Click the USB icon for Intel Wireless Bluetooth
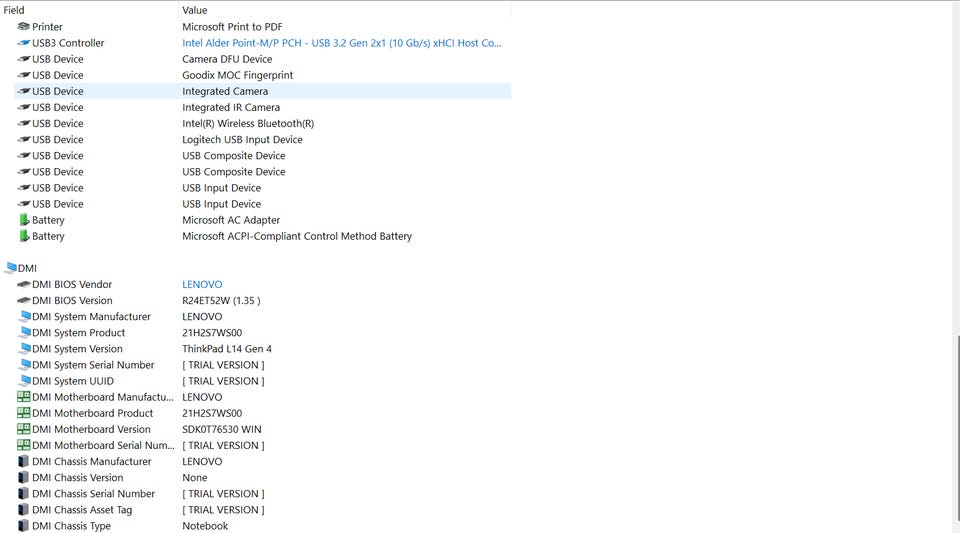Screen dimensions: 960x533 click(x=23, y=123)
